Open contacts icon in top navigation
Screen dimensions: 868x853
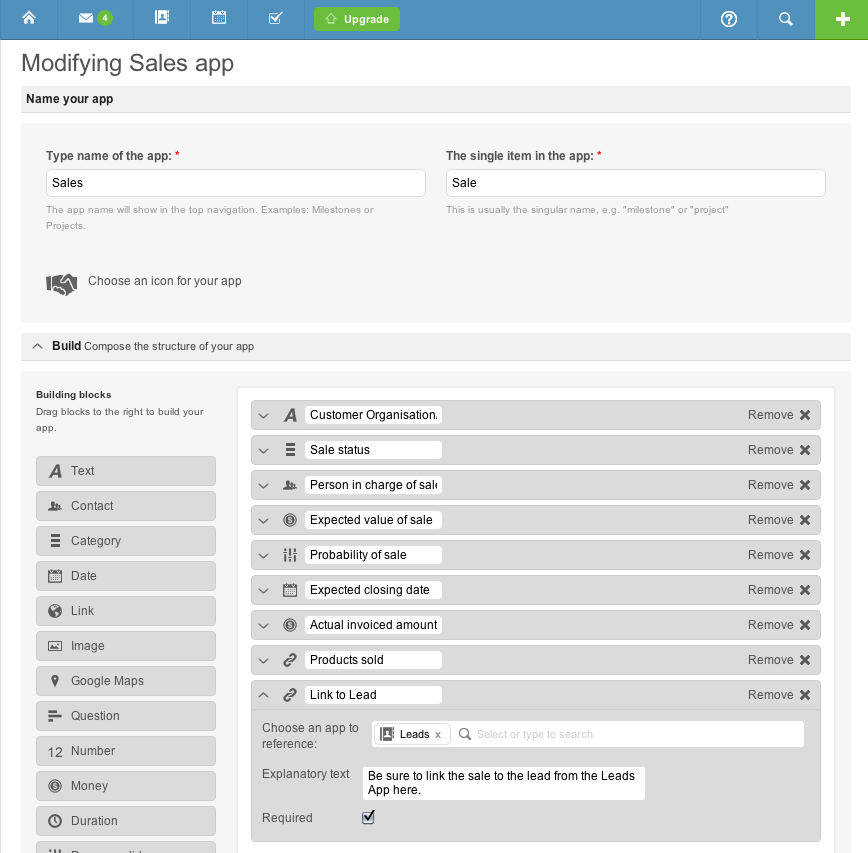tap(162, 18)
